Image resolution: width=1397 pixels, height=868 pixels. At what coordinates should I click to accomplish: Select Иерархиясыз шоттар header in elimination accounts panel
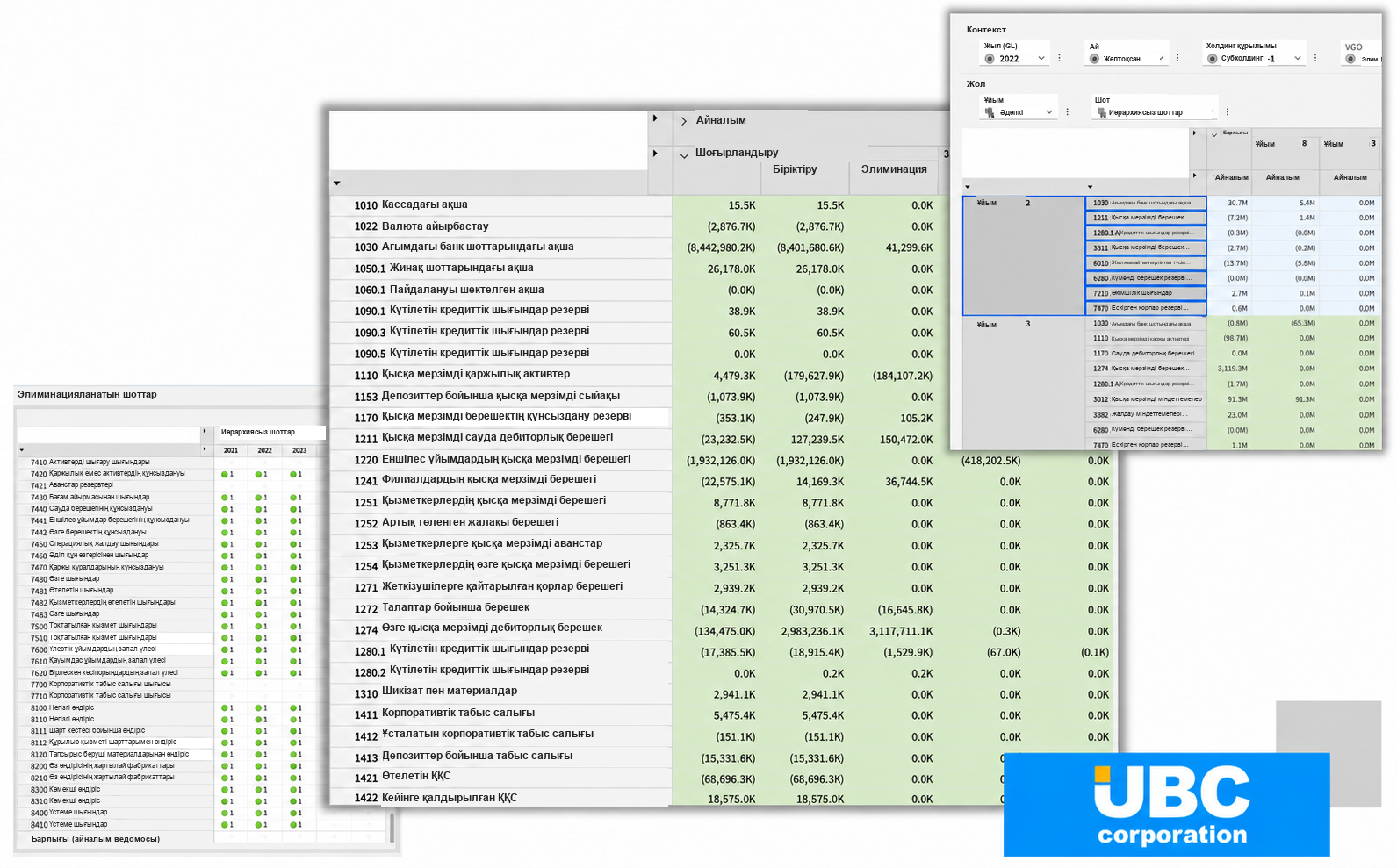(x=258, y=432)
